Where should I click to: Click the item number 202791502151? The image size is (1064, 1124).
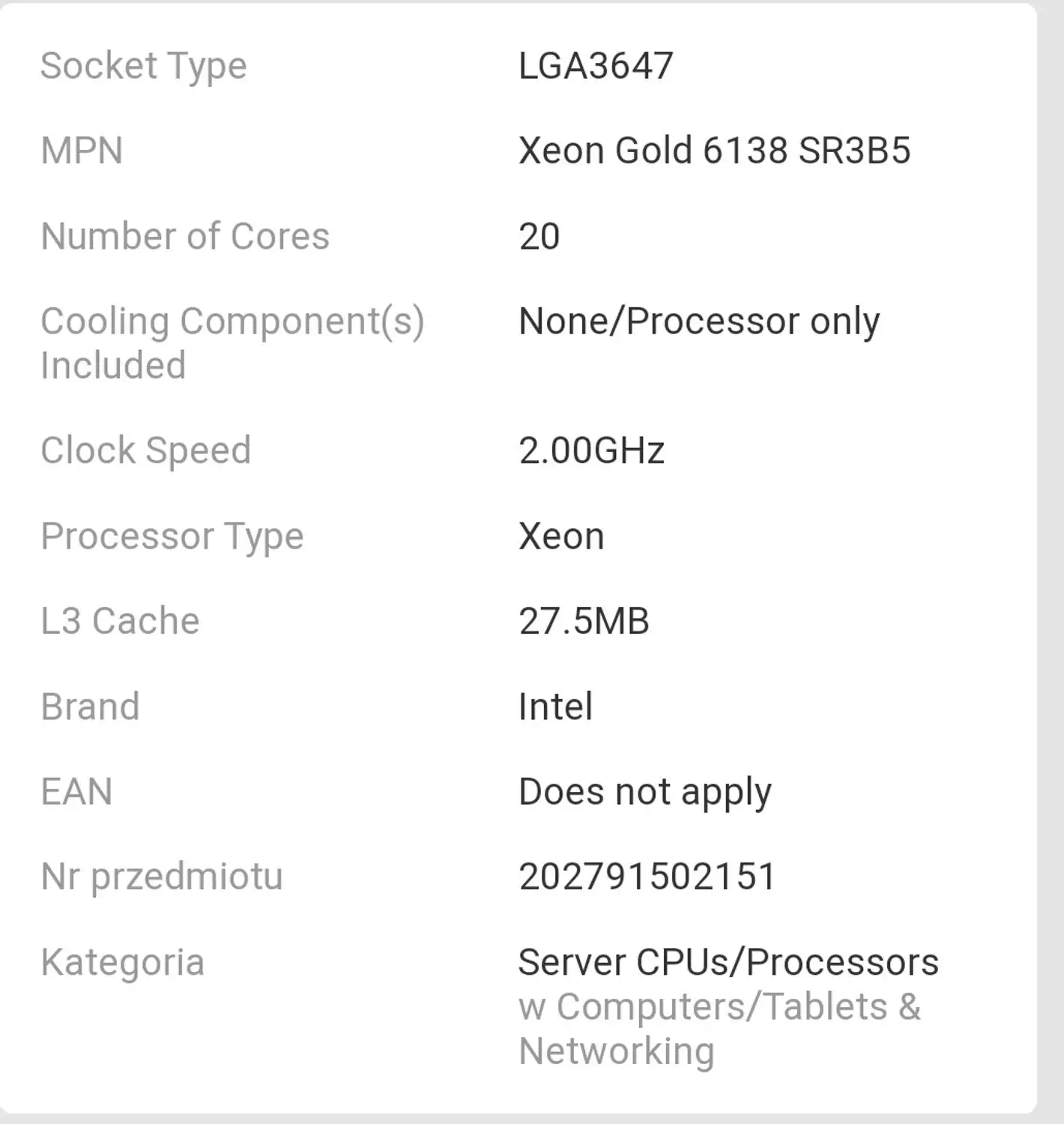[647, 877]
